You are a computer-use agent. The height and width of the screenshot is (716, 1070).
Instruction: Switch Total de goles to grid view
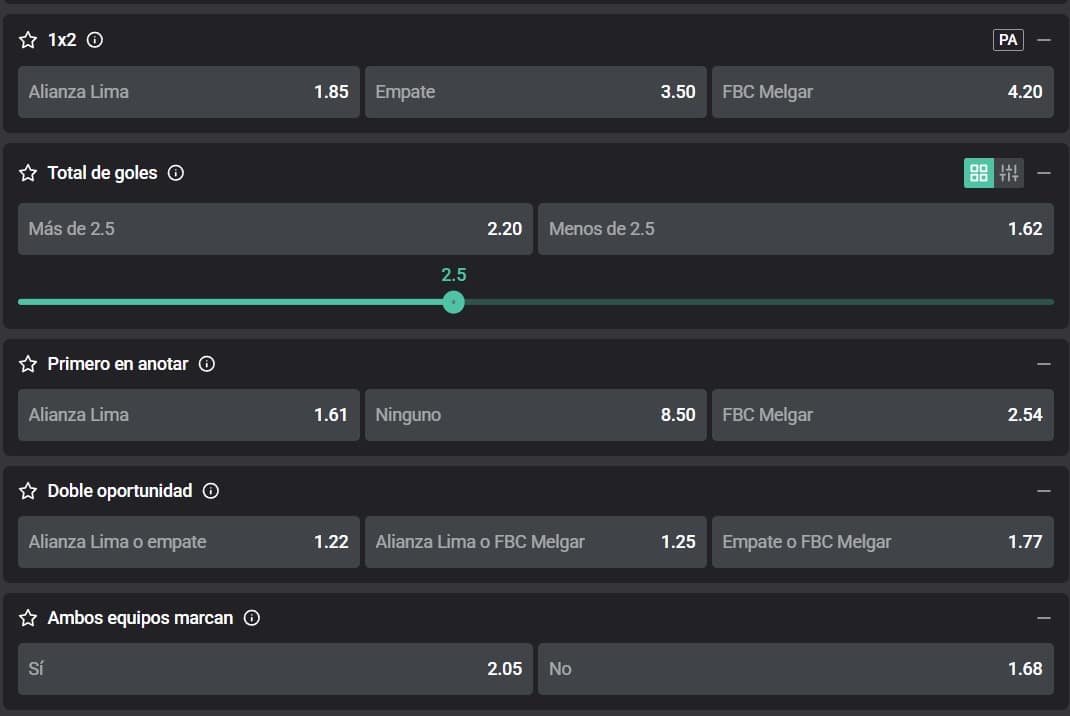(x=979, y=173)
